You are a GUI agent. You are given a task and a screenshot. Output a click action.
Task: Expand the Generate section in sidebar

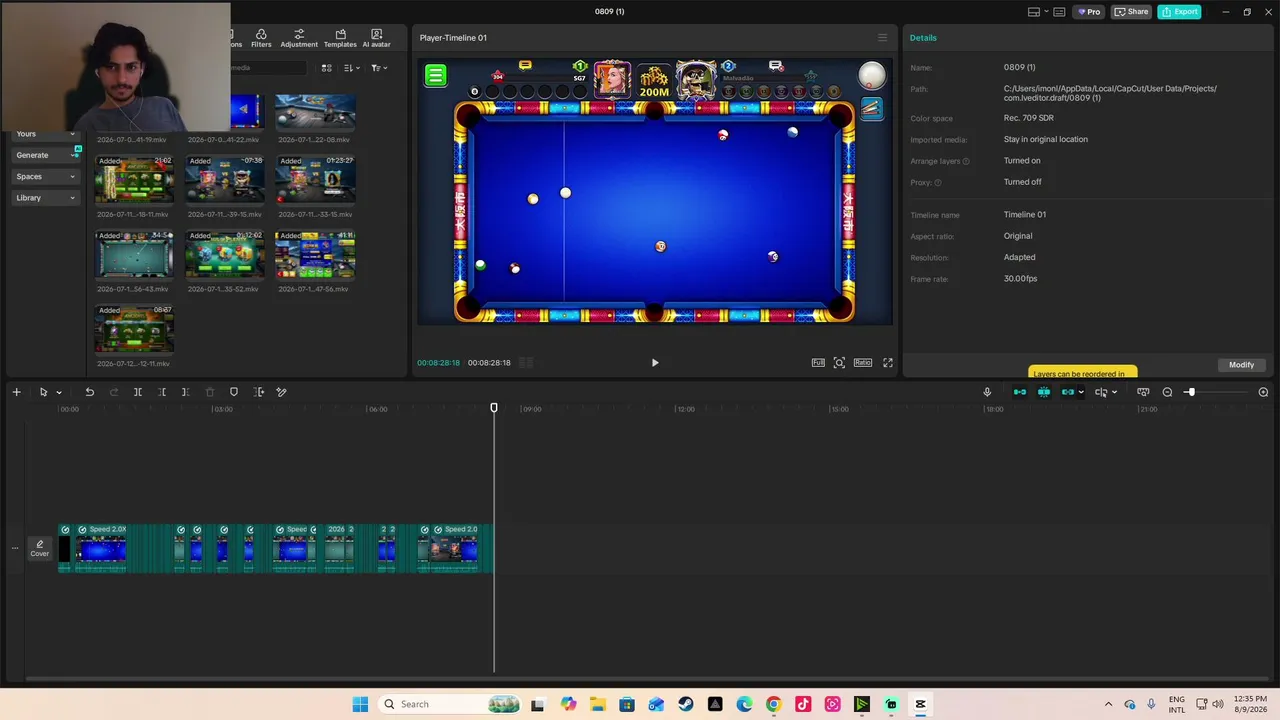coord(46,155)
